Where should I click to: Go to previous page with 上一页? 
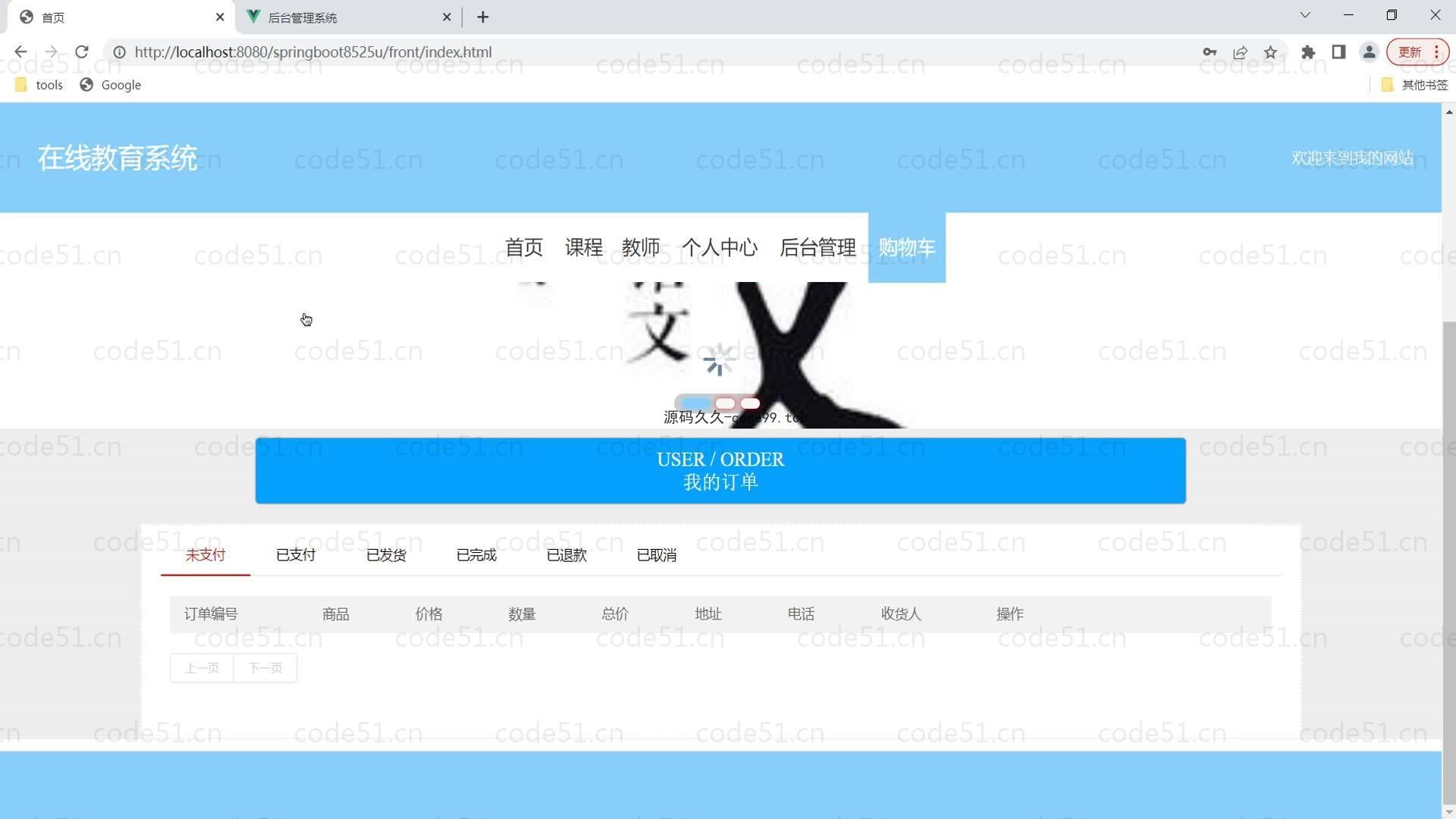tap(202, 668)
